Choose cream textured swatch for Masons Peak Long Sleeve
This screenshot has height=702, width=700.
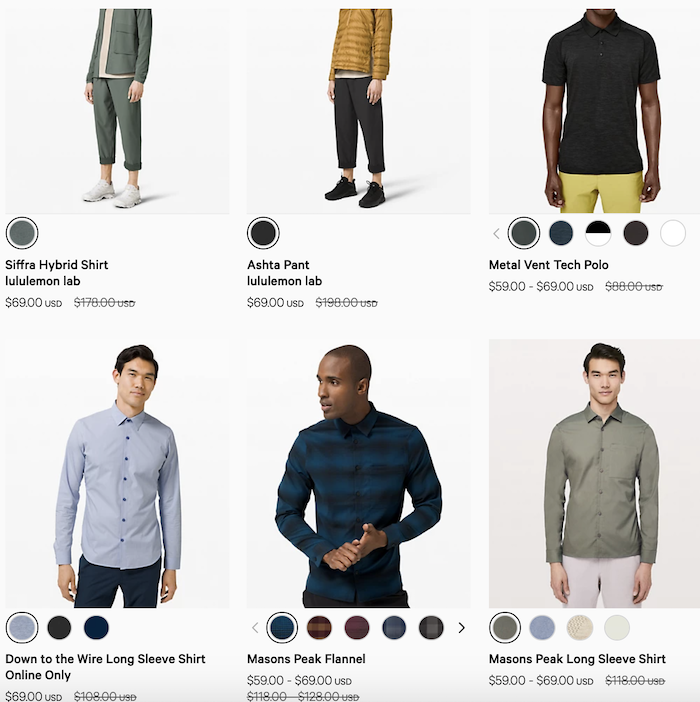580,627
